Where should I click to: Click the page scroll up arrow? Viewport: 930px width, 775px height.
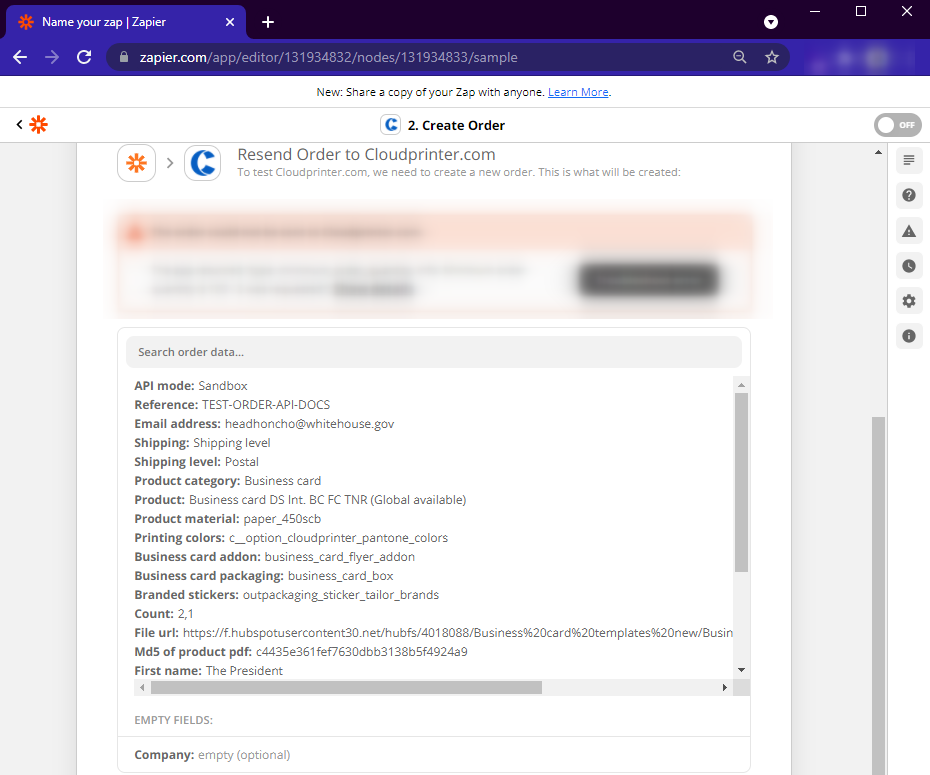point(878,152)
